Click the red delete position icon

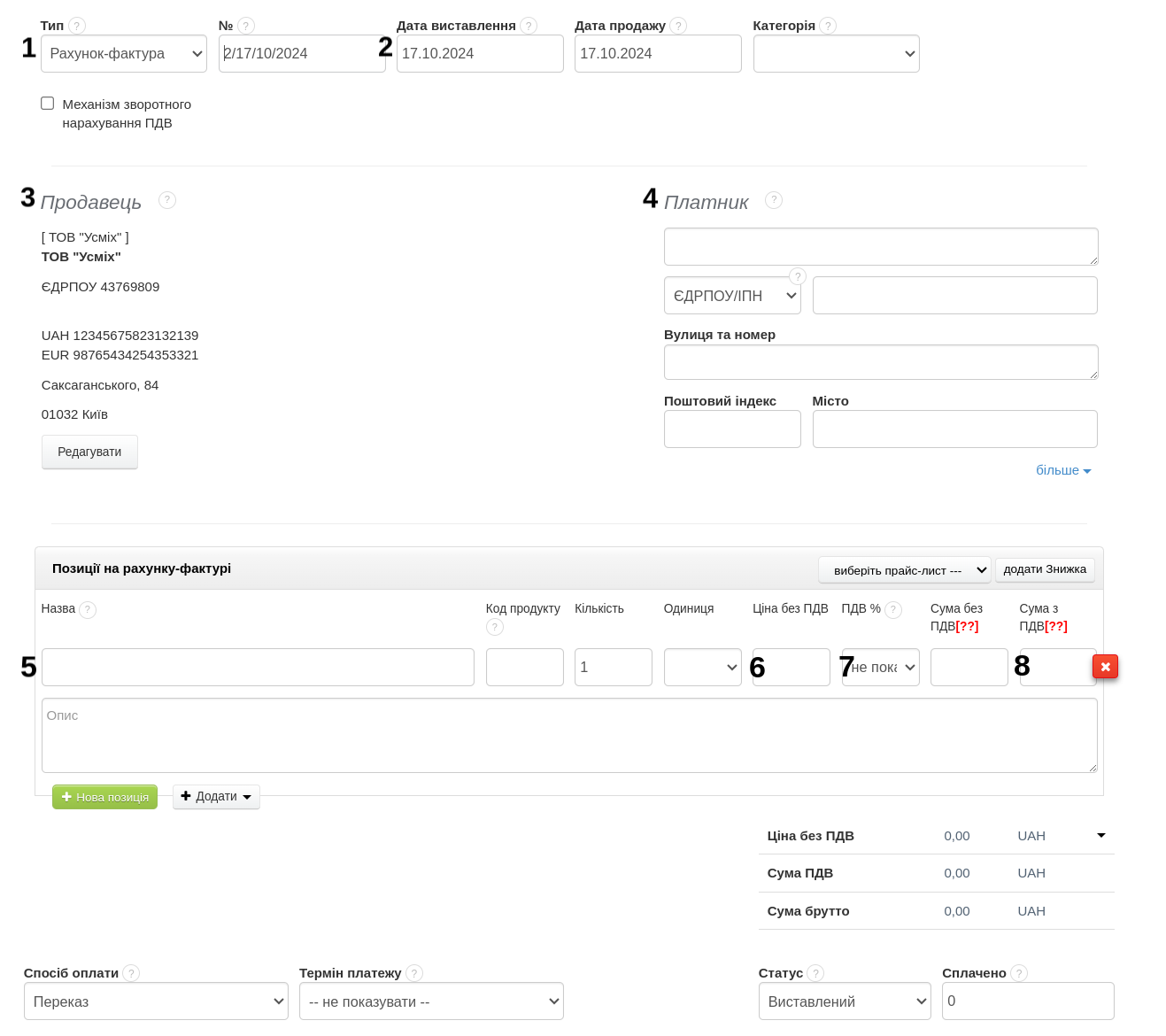click(1105, 667)
